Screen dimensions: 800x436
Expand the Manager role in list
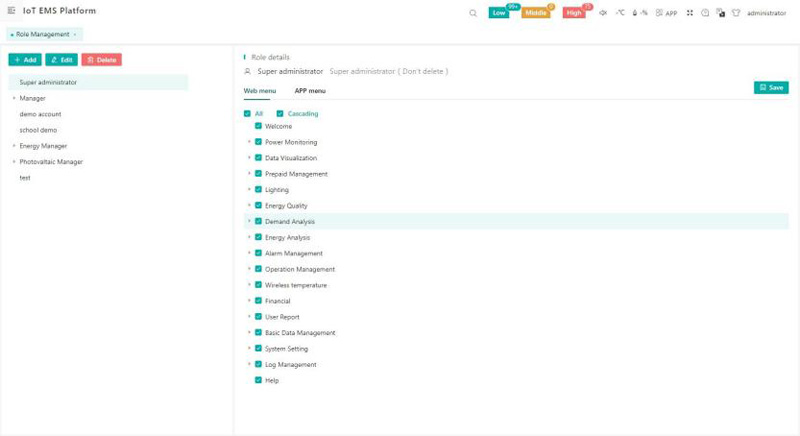(x=14, y=98)
